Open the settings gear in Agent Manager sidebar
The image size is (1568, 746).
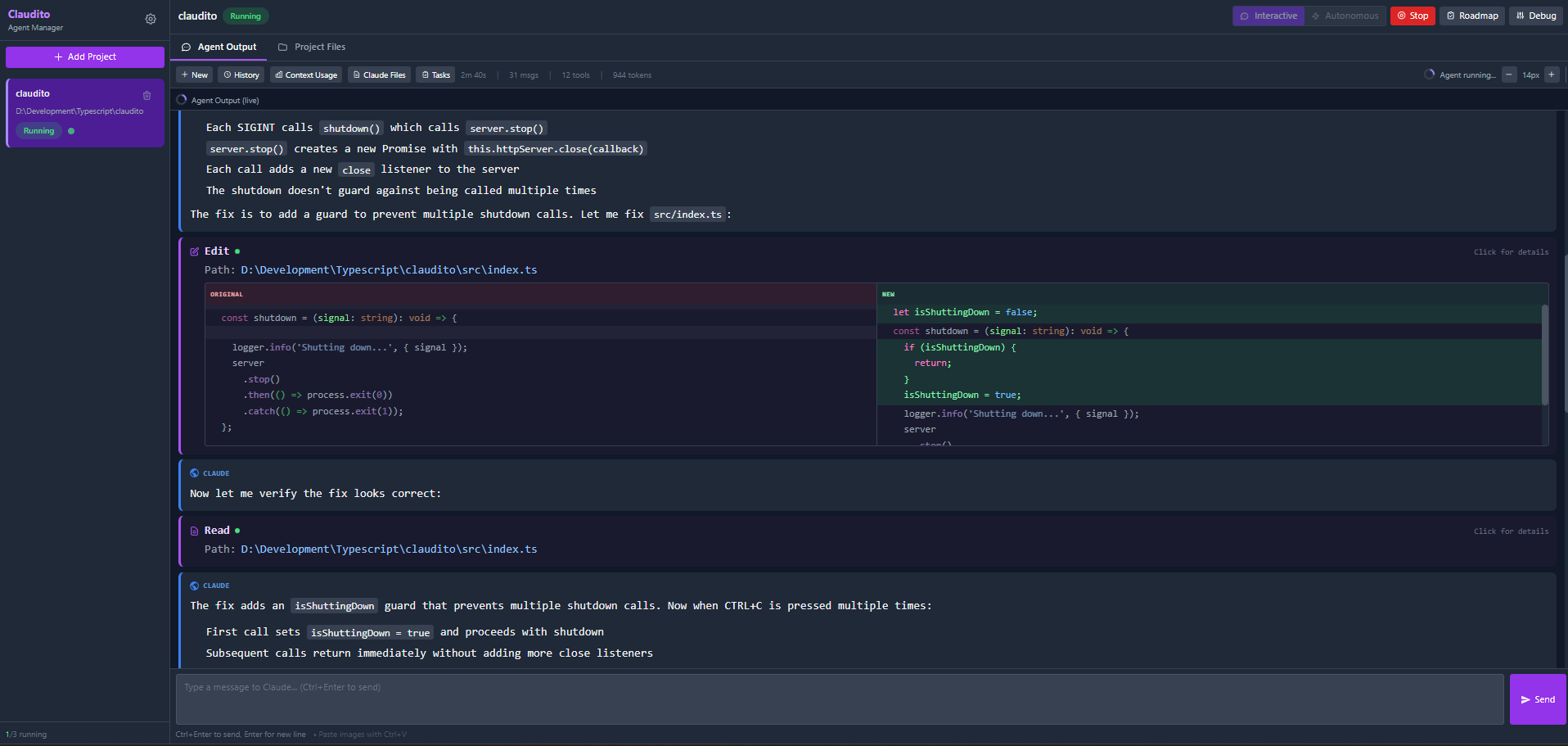(151, 19)
